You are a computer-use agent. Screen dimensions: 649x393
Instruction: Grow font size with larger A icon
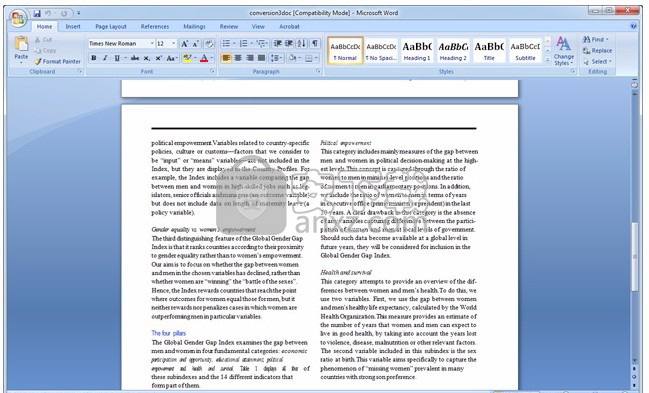tap(185, 43)
